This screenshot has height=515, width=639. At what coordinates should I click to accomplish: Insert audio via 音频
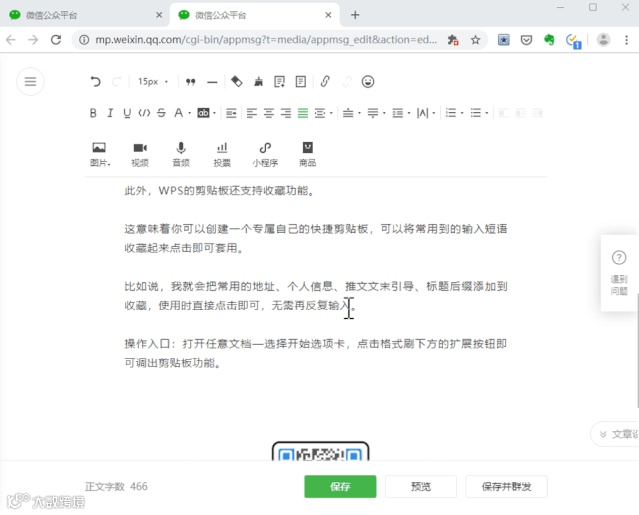[x=181, y=154]
